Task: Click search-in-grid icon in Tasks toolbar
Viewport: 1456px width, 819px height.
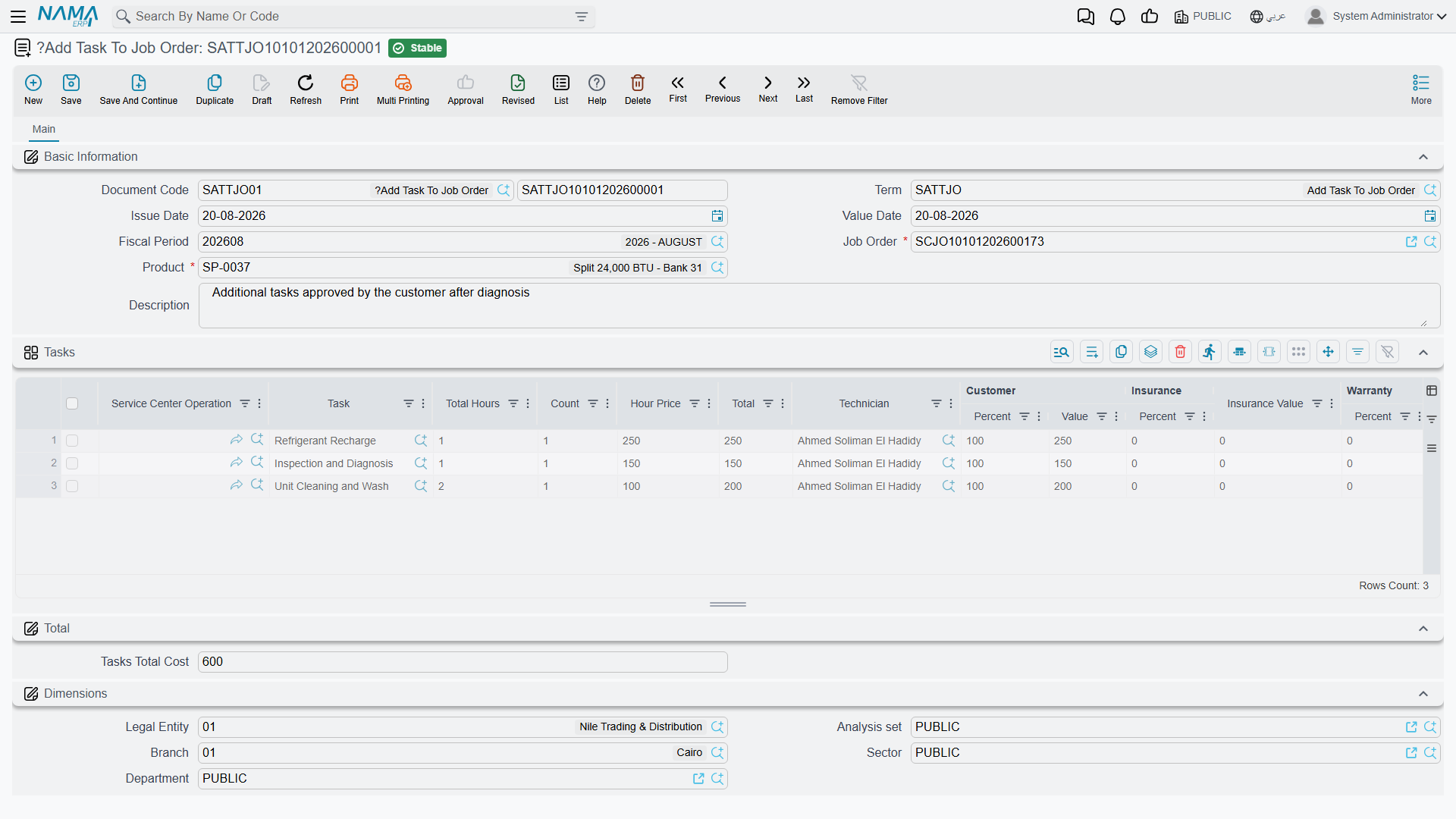Action: [1062, 352]
